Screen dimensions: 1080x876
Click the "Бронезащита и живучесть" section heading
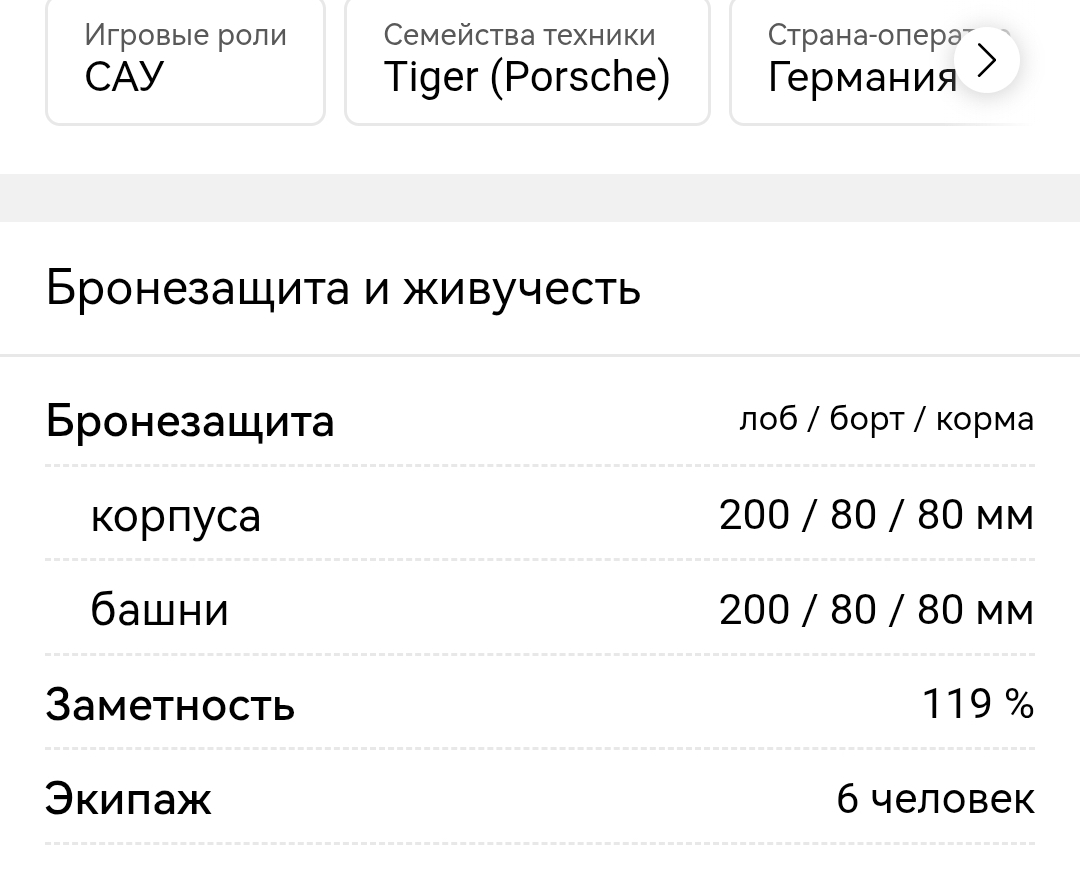[x=343, y=288]
